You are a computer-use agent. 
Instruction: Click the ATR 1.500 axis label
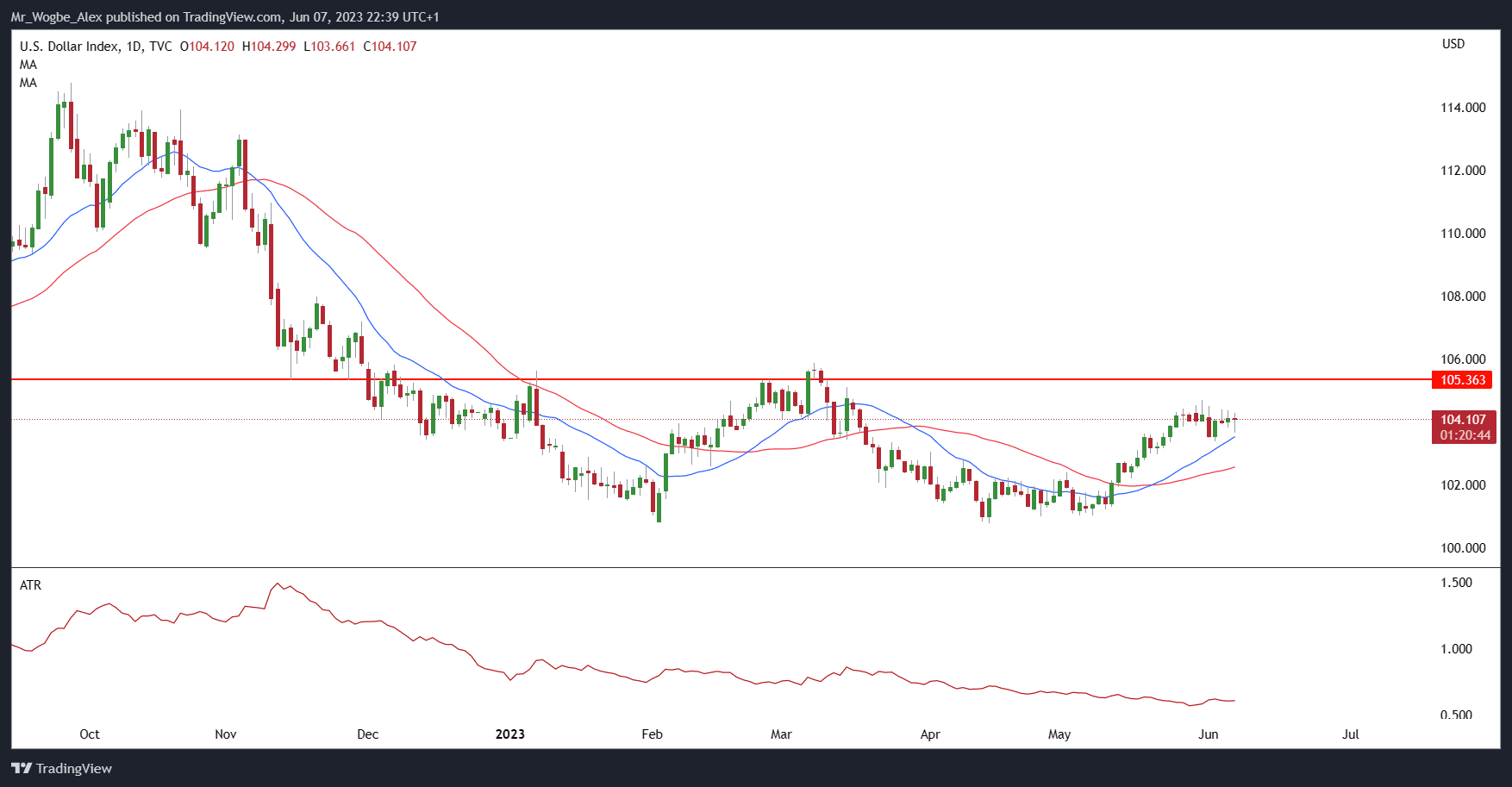[1456, 583]
